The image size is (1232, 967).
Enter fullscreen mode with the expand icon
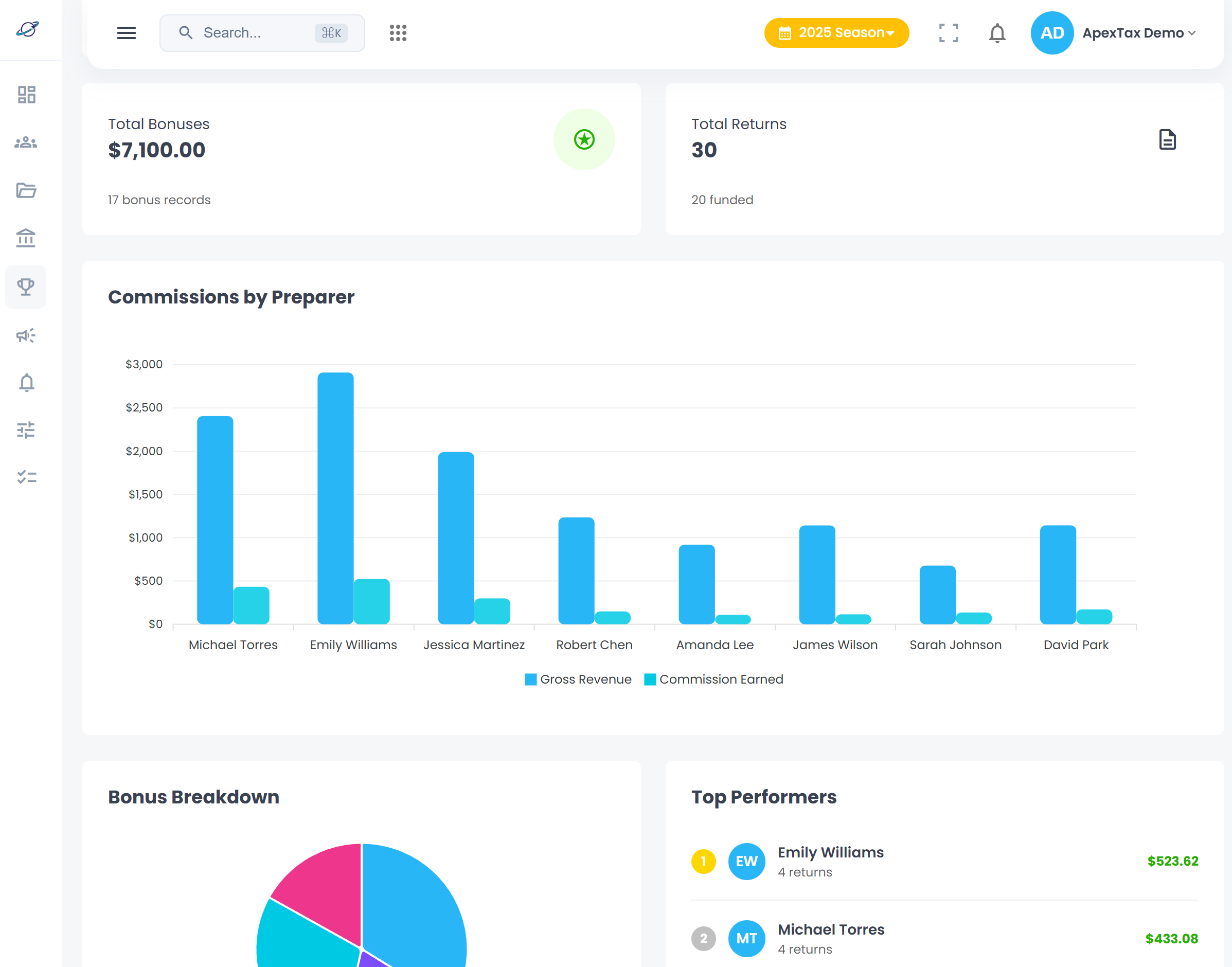point(949,33)
